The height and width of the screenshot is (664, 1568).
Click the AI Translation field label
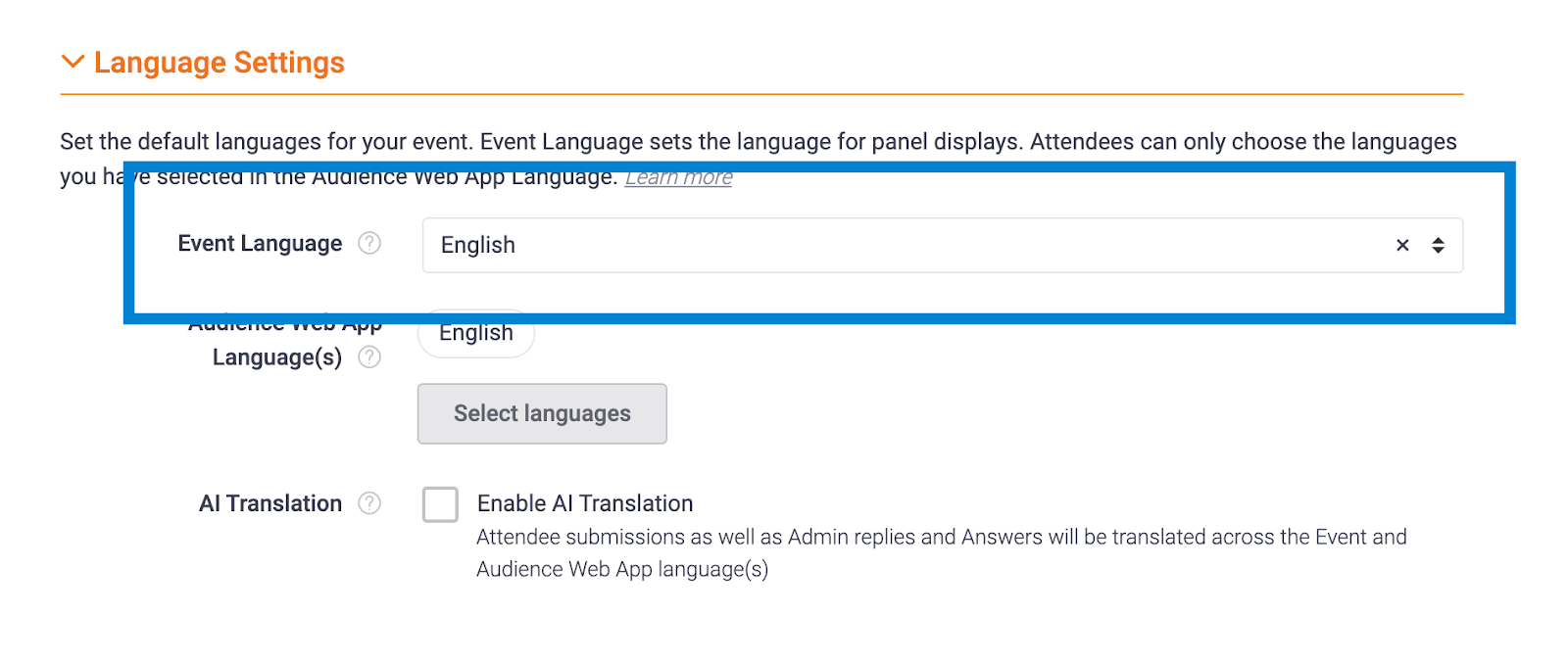pos(270,503)
